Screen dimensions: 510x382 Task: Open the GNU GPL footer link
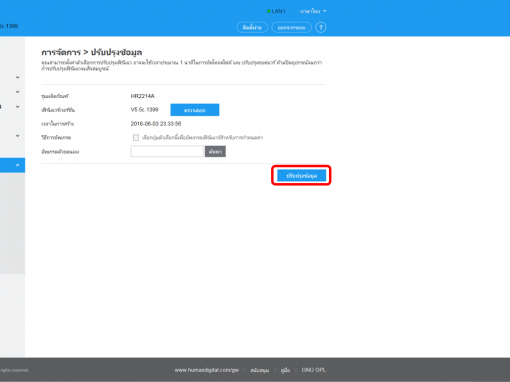[314, 370]
